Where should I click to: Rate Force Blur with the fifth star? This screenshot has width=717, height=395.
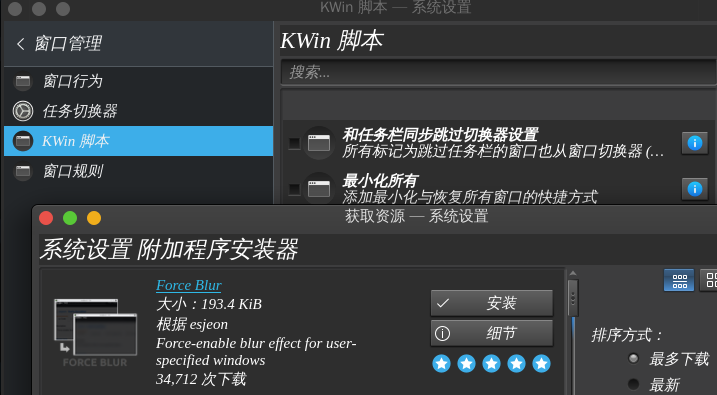click(x=541, y=364)
